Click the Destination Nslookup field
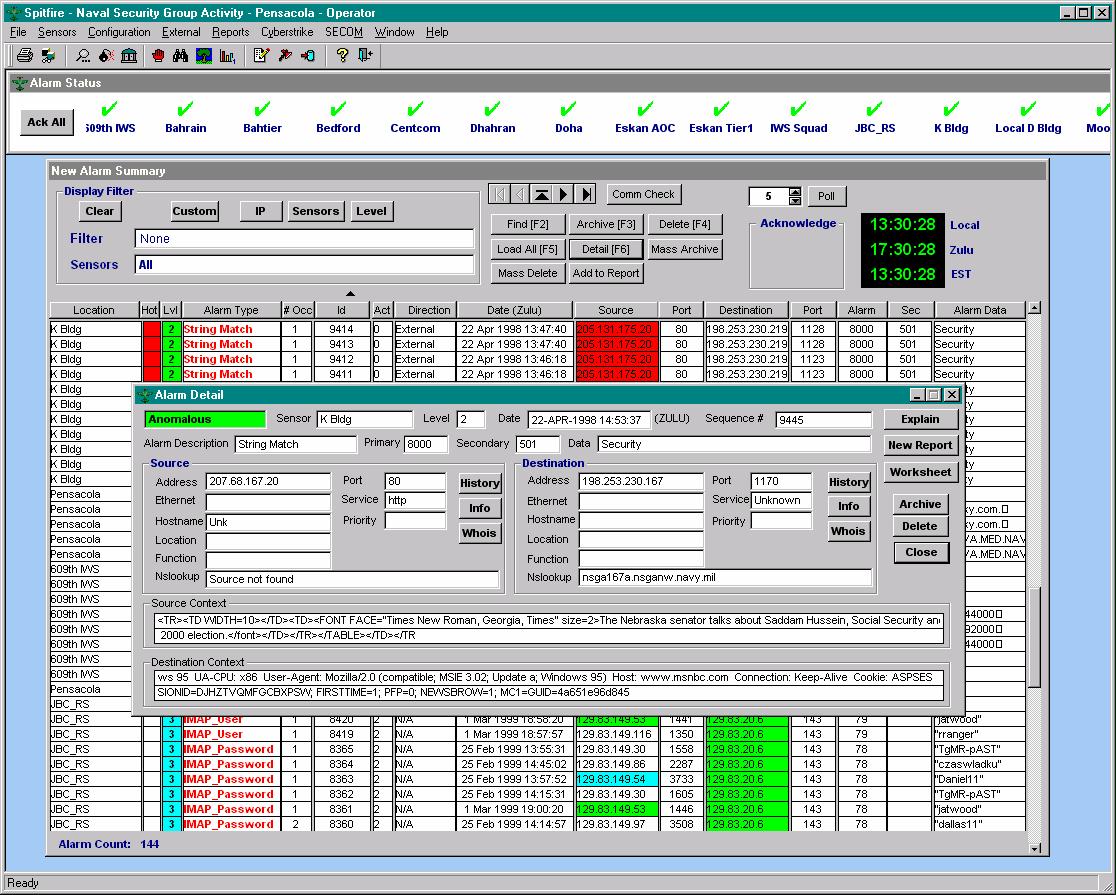The image size is (1116, 895). click(725, 577)
